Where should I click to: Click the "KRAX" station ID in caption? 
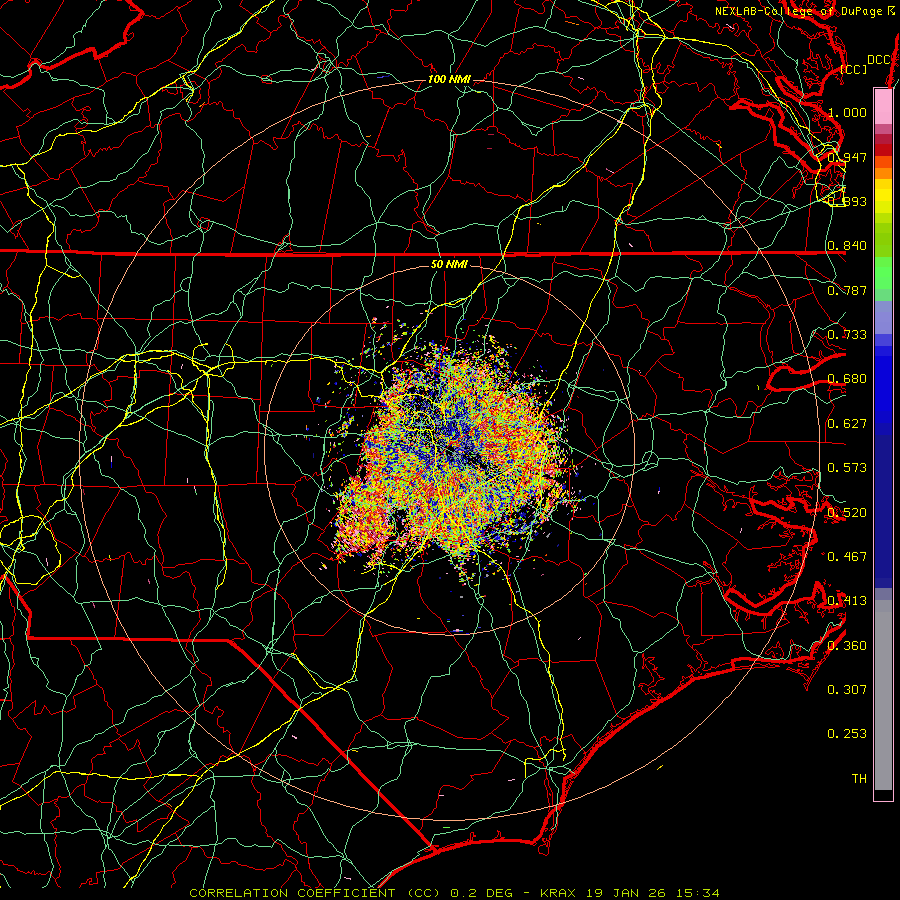point(557,893)
